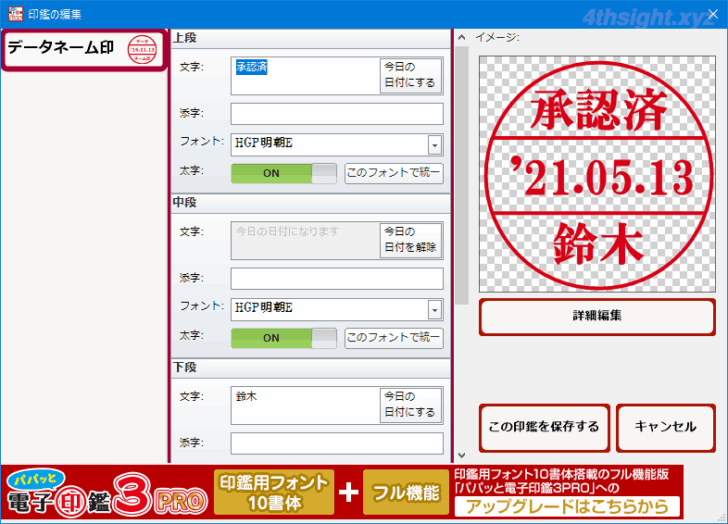Screen dimensions: 728x524
Task: Click 中段 このフォントで統一 button
Action: click(x=394, y=338)
